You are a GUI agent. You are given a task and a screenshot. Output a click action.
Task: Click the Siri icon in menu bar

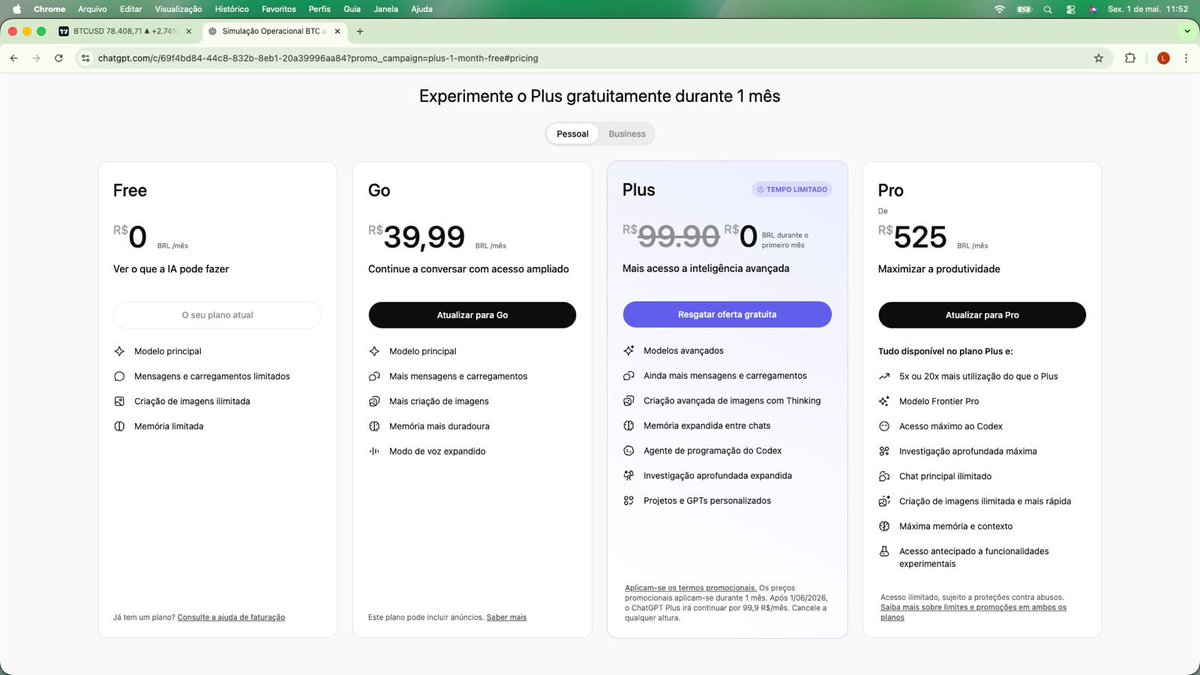[1094, 9]
